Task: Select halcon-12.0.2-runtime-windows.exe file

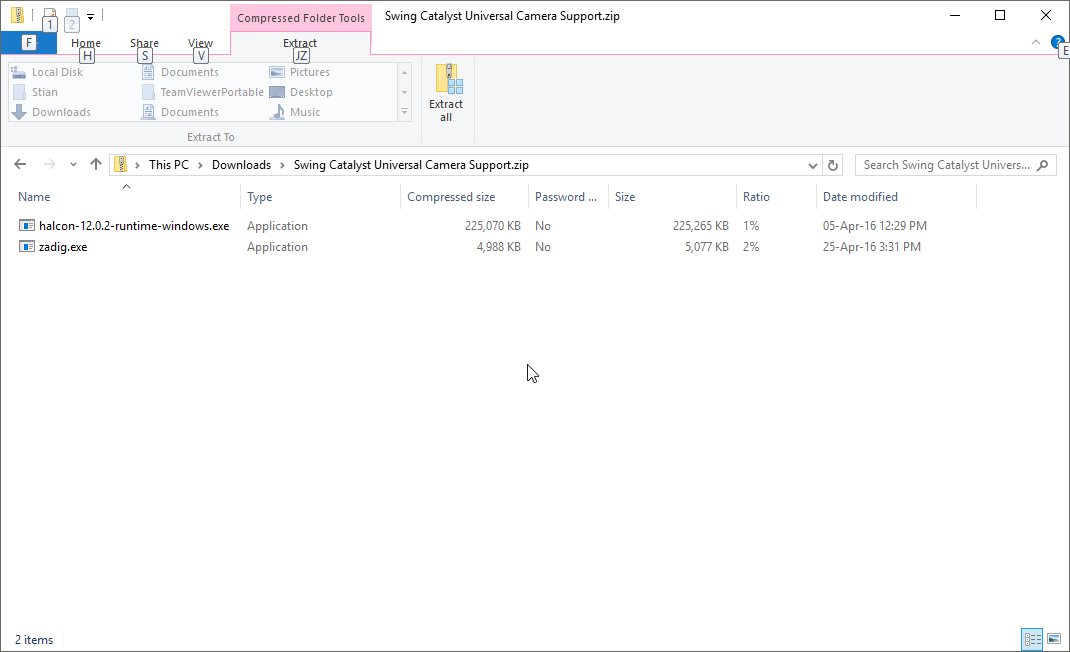Action: click(x=134, y=226)
